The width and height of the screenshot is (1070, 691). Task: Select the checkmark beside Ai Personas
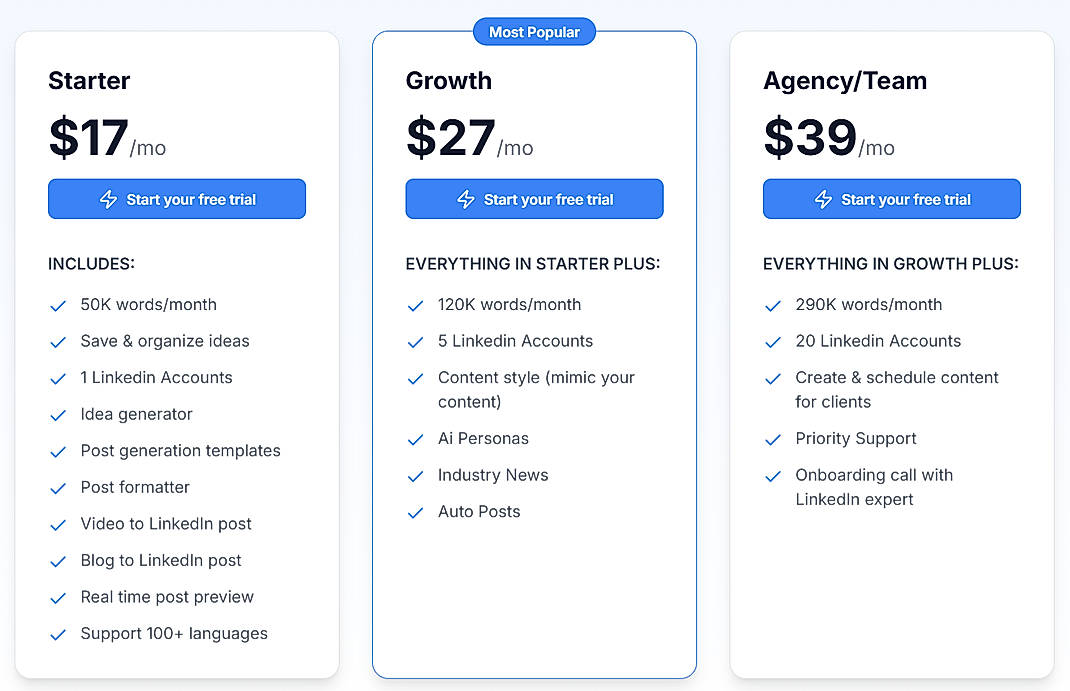415,438
